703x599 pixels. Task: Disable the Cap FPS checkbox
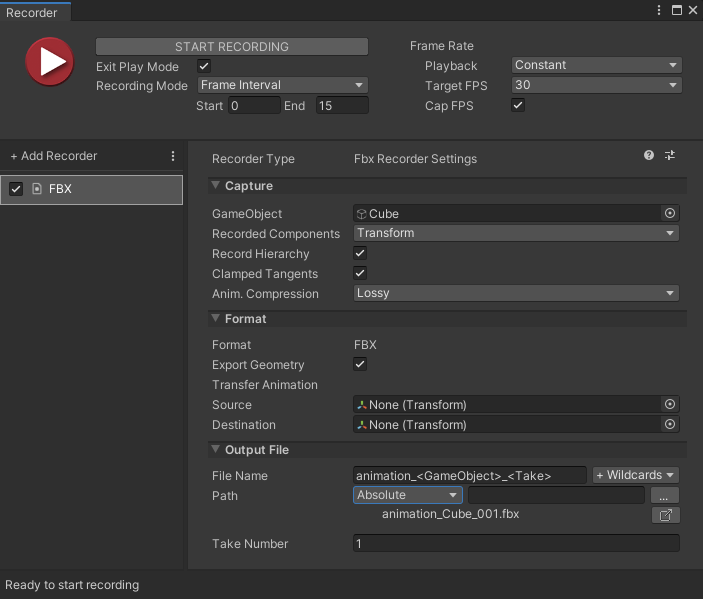pos(518,106)
